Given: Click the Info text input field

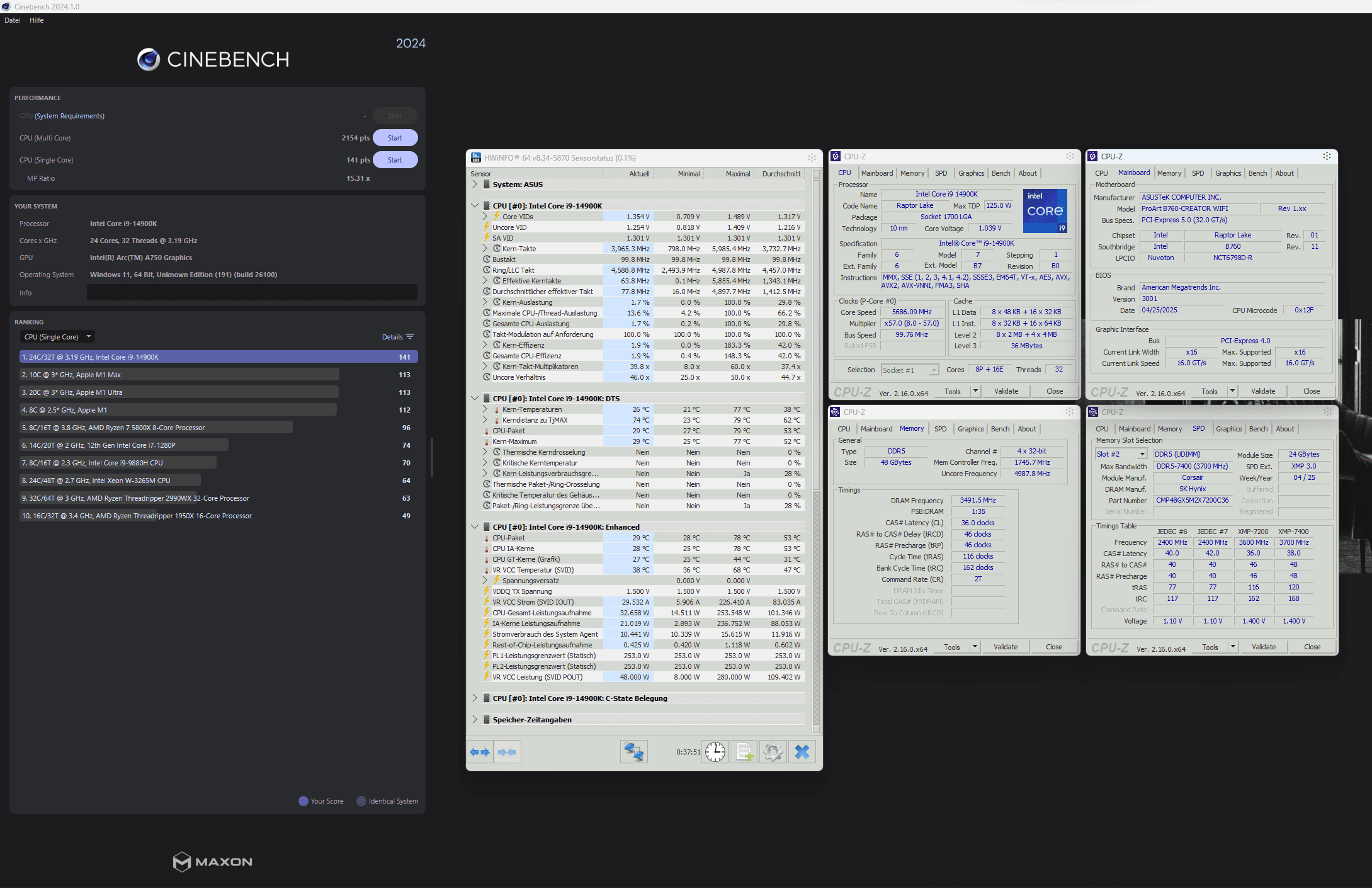Looking at the screenshot, I should (x=252, y=292).
